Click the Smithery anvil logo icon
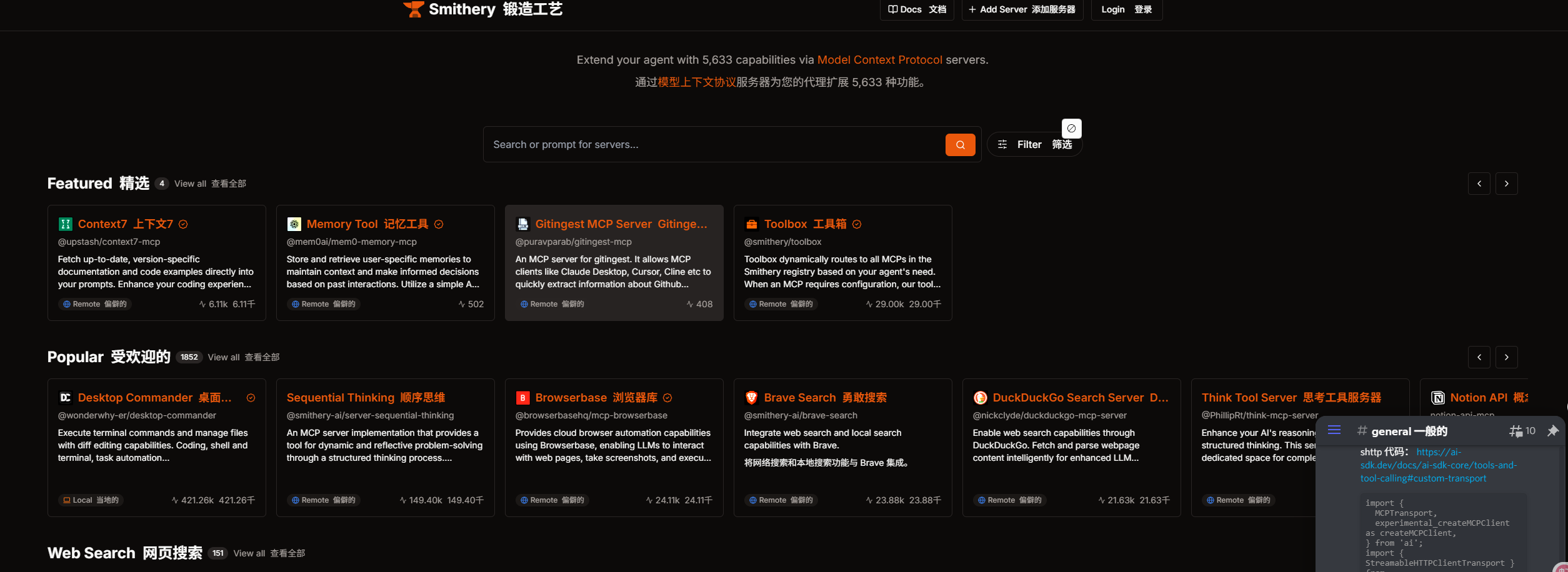 click(414, 9)
